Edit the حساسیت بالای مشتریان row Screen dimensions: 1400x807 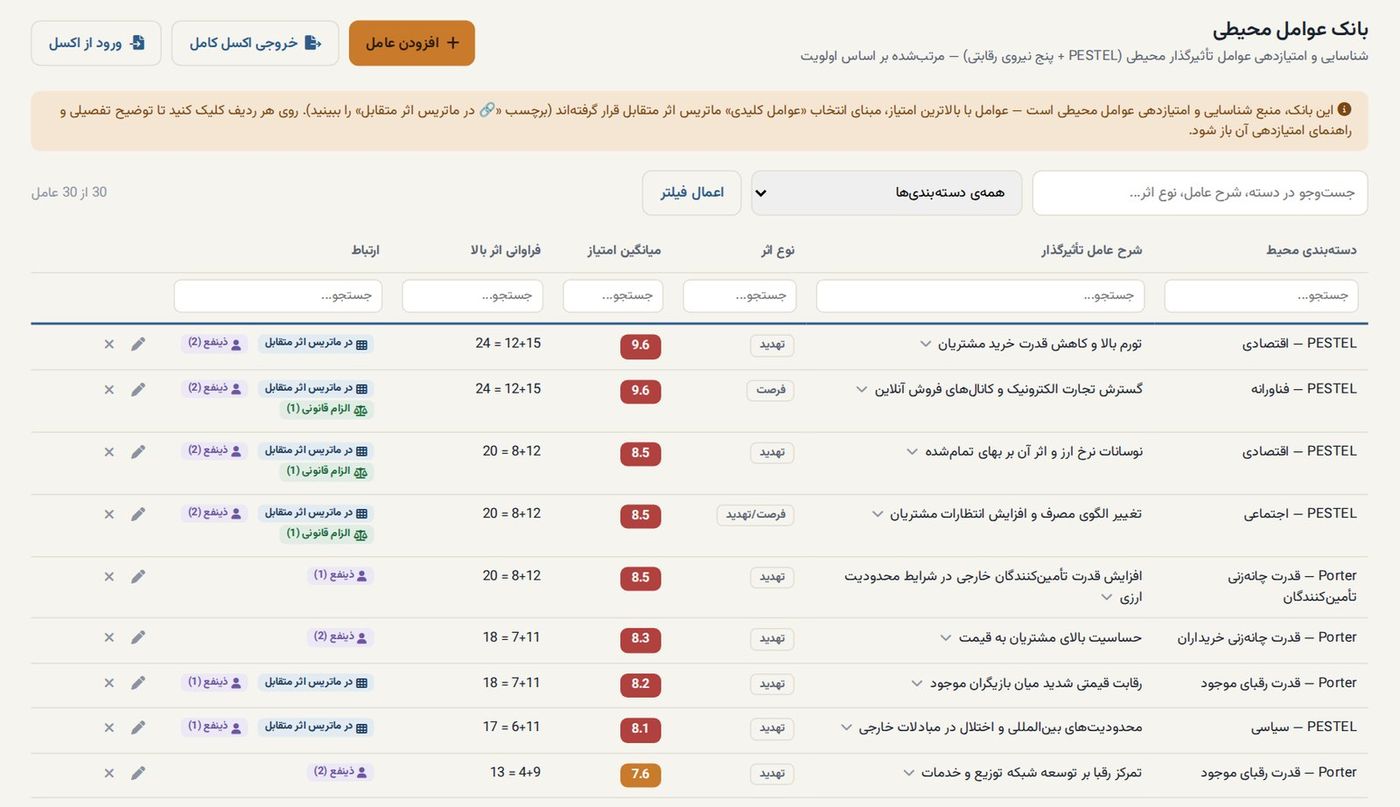pyautogui.click(x=138, y=637)
